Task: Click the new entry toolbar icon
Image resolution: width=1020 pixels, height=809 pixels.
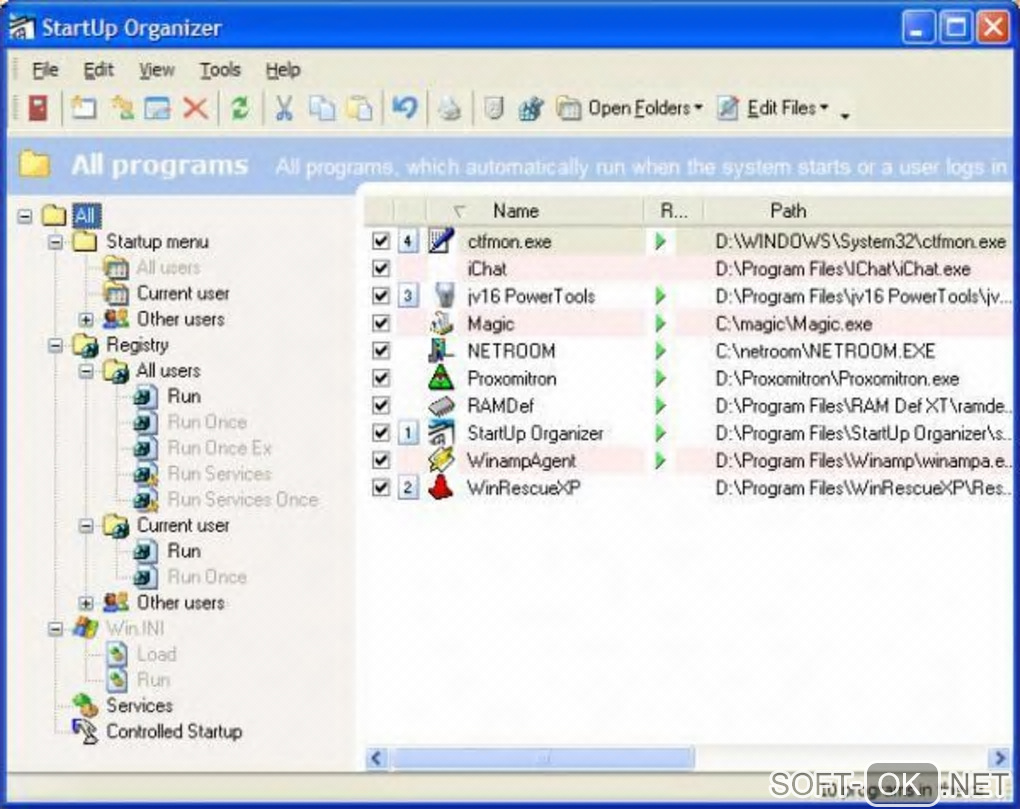Action: pos(84,108)
